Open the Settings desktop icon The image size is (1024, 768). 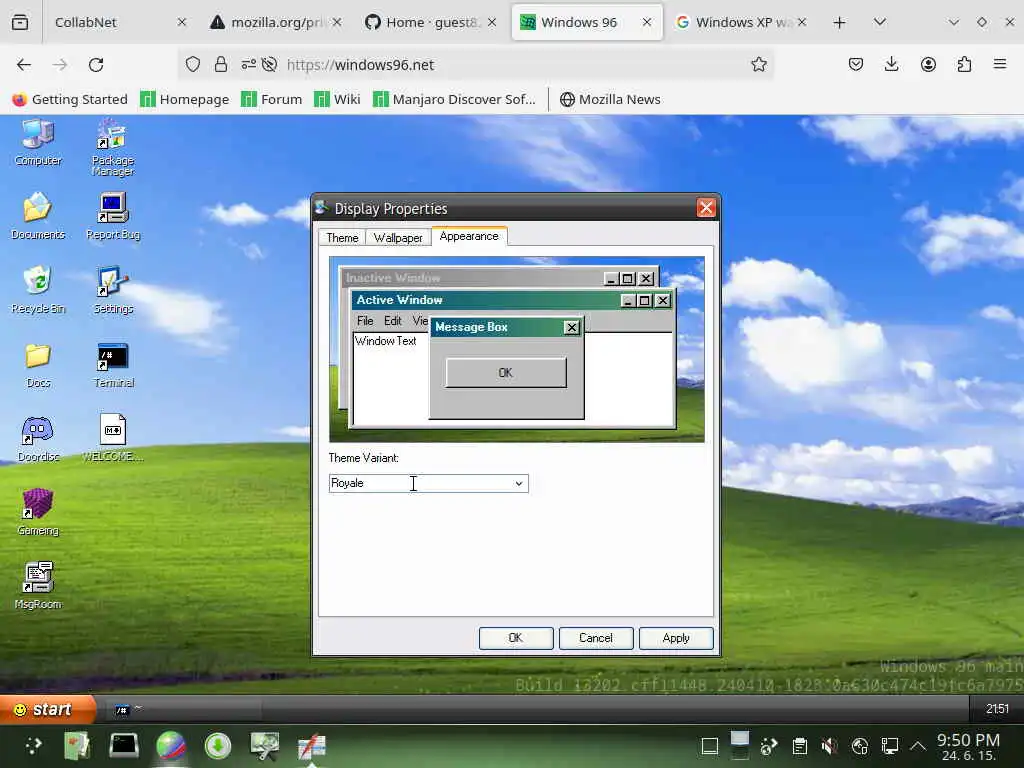click(x=113, y=290)
